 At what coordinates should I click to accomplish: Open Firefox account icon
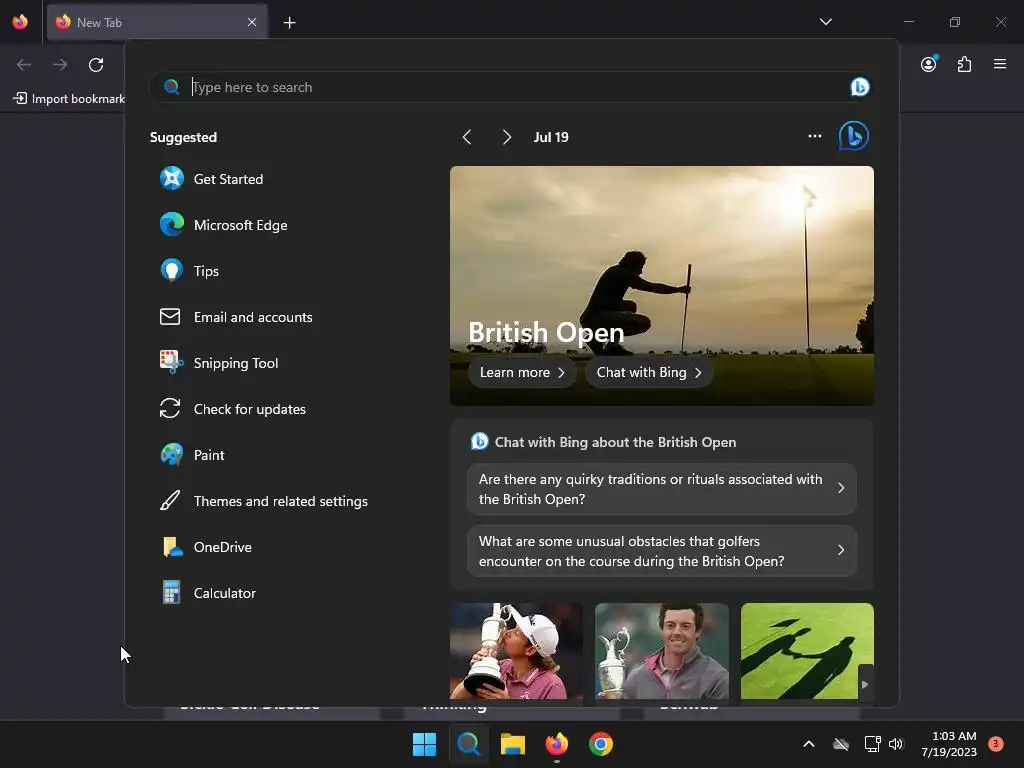(929, 64)
